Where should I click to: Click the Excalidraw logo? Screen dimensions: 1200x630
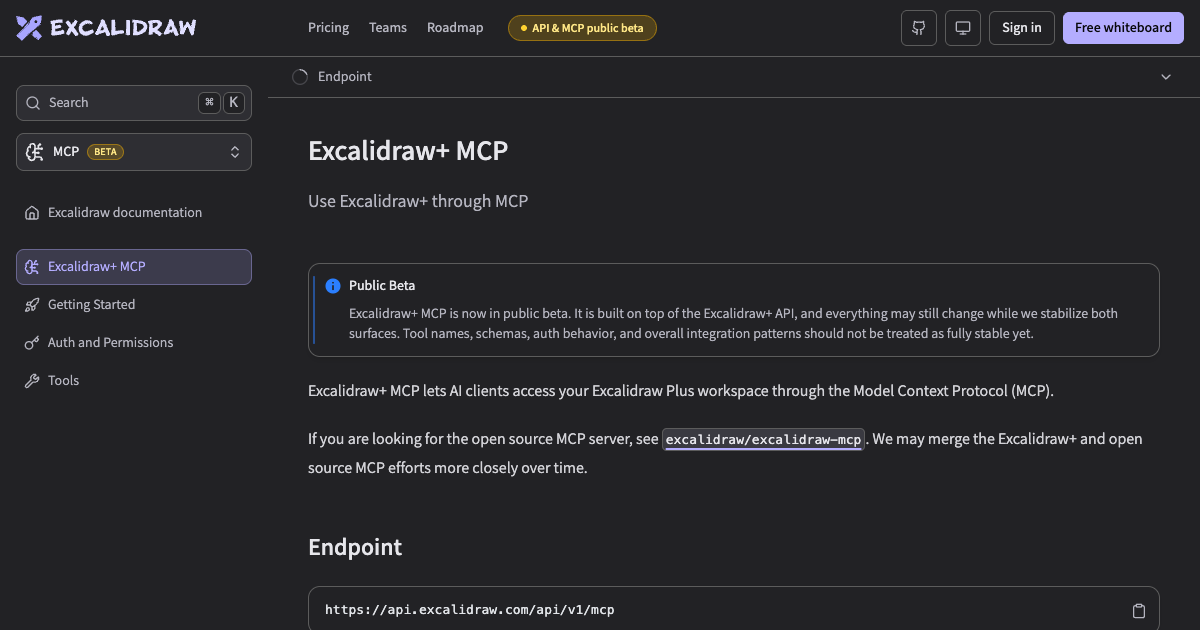click(x=106, y=28)
